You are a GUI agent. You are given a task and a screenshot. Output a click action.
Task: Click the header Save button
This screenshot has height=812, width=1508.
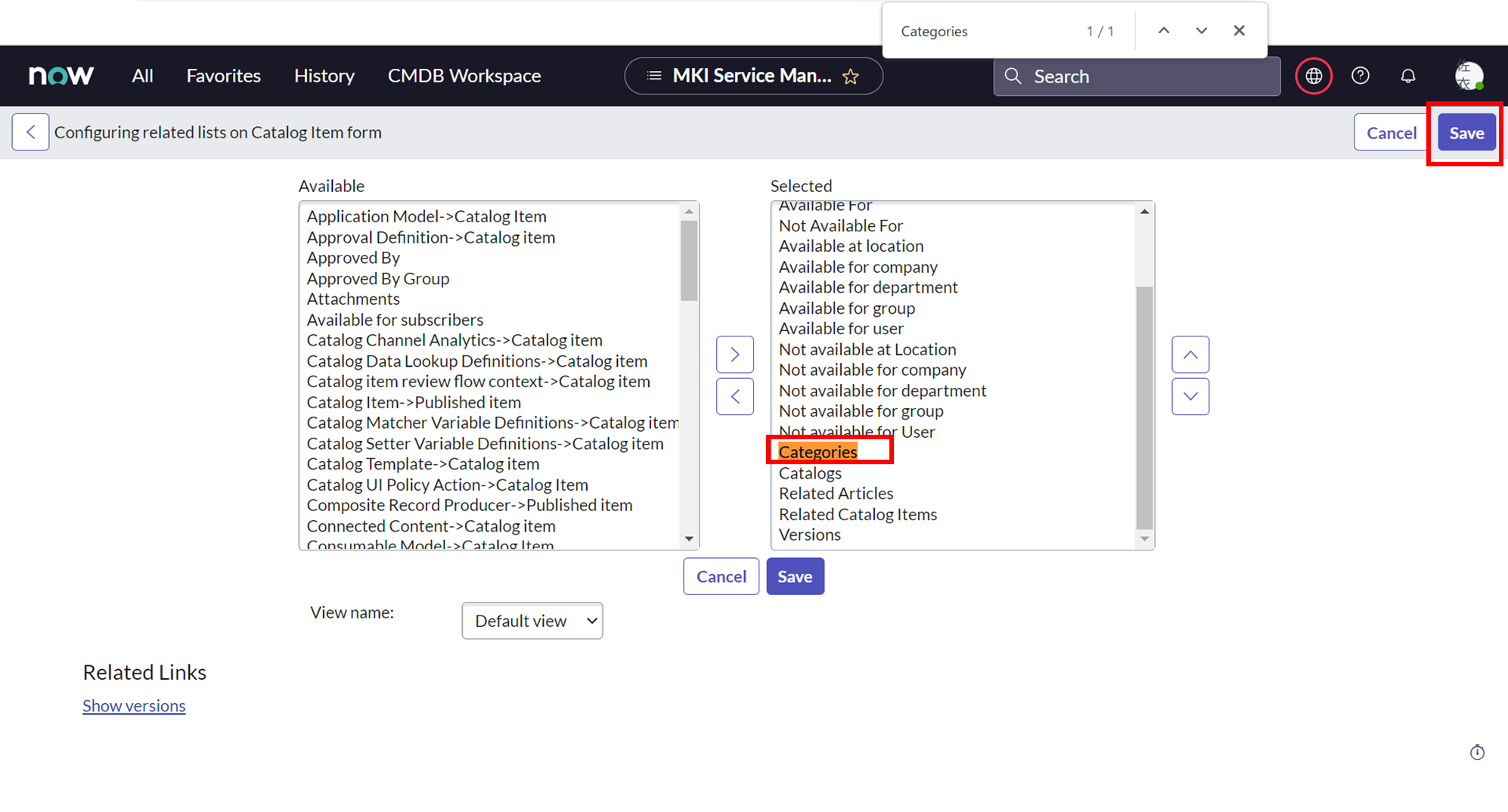[x=1466, y=132]
